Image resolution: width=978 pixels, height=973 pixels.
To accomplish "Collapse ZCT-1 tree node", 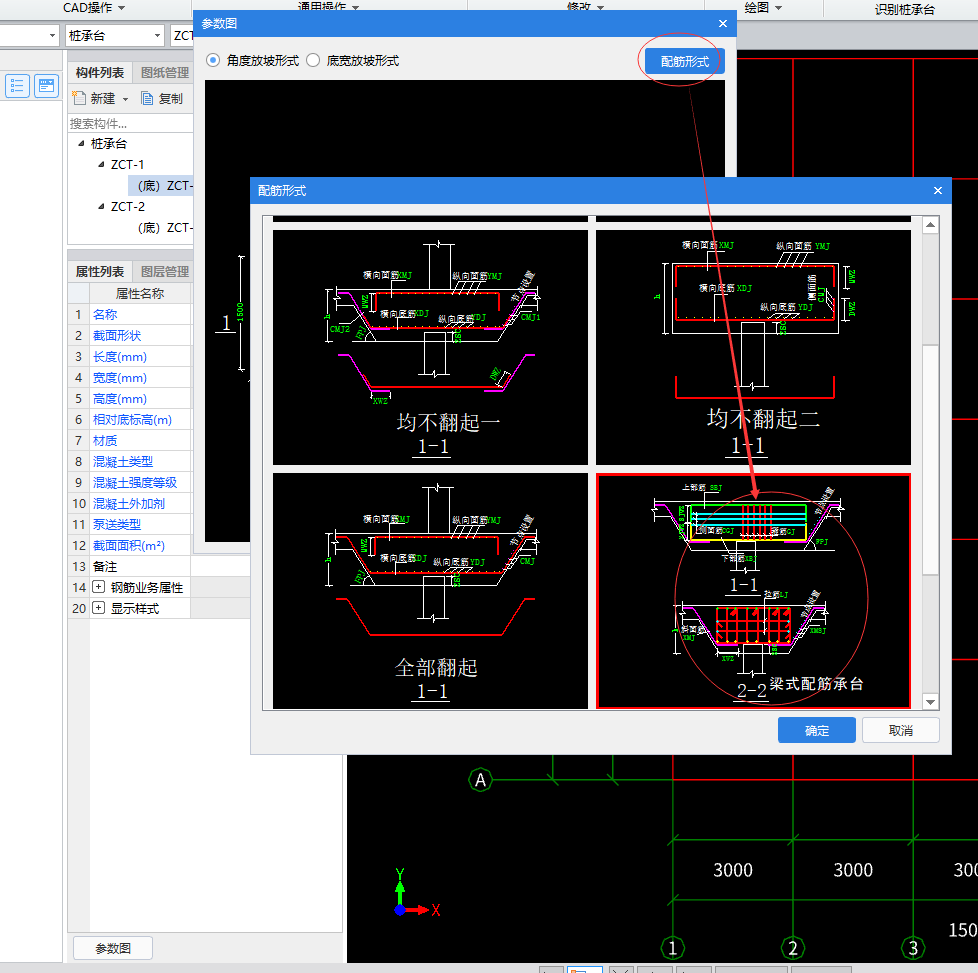I will (x=101, y=165).
